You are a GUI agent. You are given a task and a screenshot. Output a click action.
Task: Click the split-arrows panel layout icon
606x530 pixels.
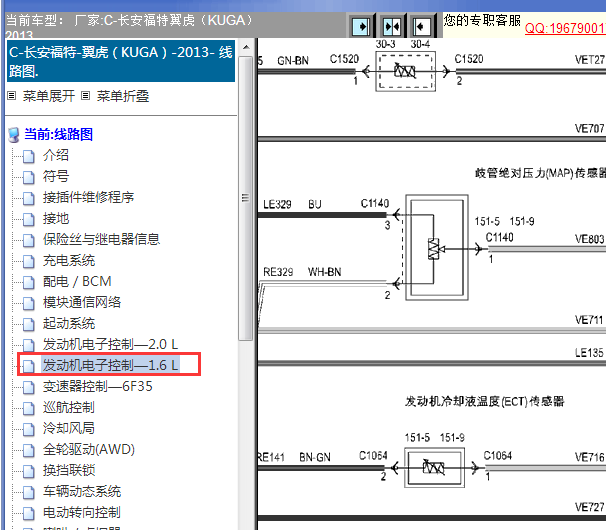[392, 26]
